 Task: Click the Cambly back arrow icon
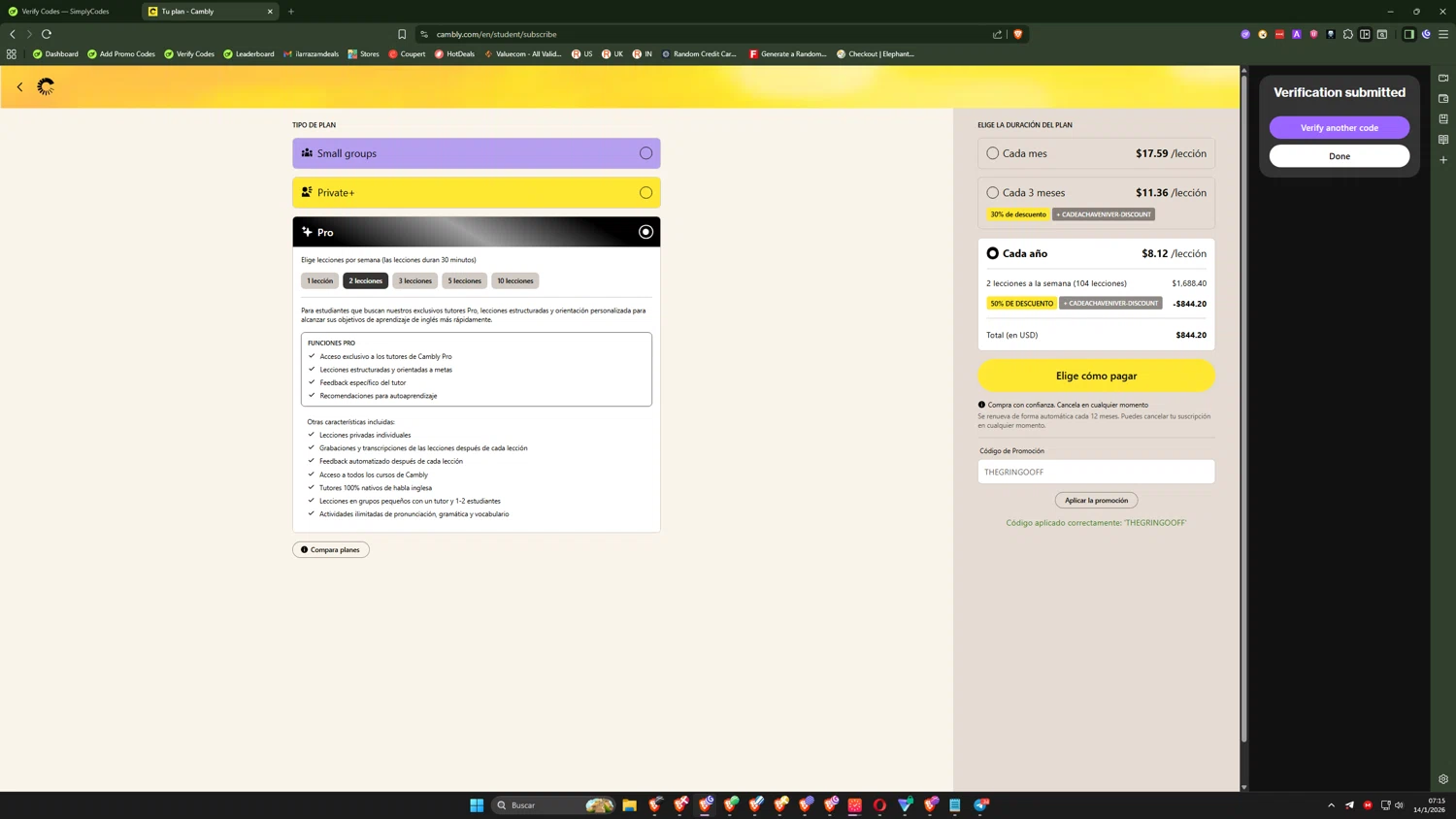pyautogui.click(x=19, y=86)
